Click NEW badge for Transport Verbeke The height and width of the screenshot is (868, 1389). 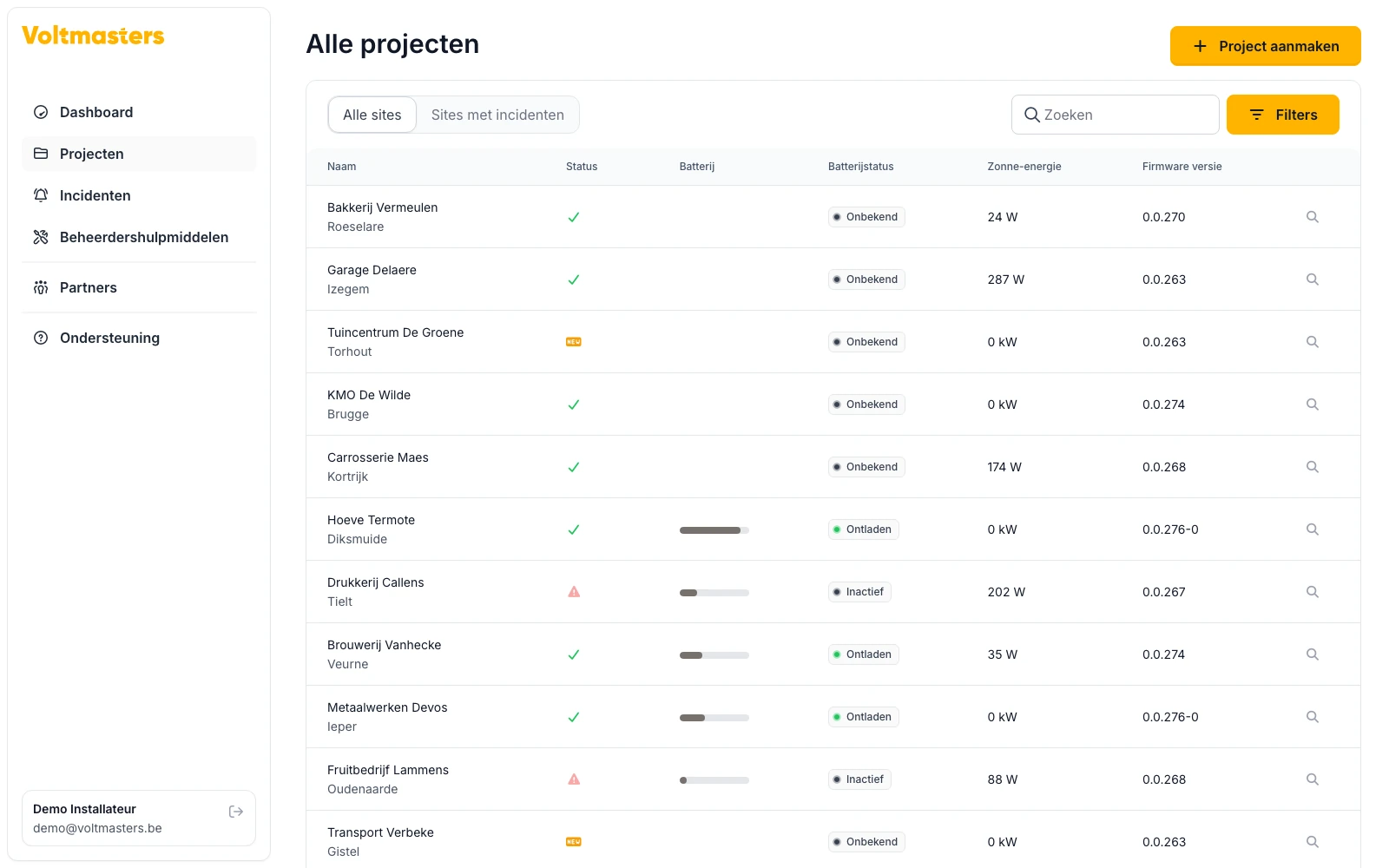pyautogui.click(x=574, y=842)
